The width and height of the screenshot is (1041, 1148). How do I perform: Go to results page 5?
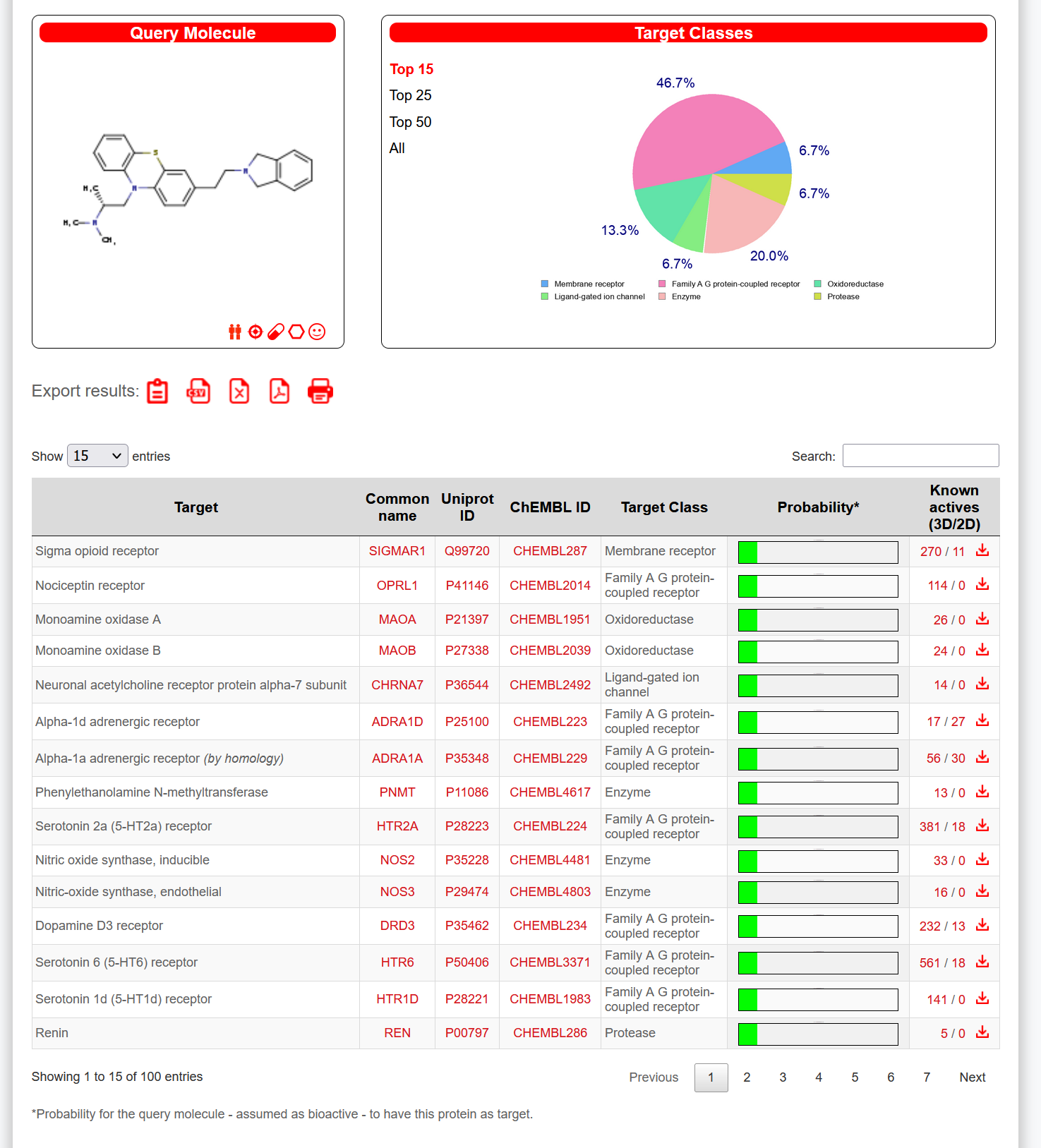[x=855, y=1077]
